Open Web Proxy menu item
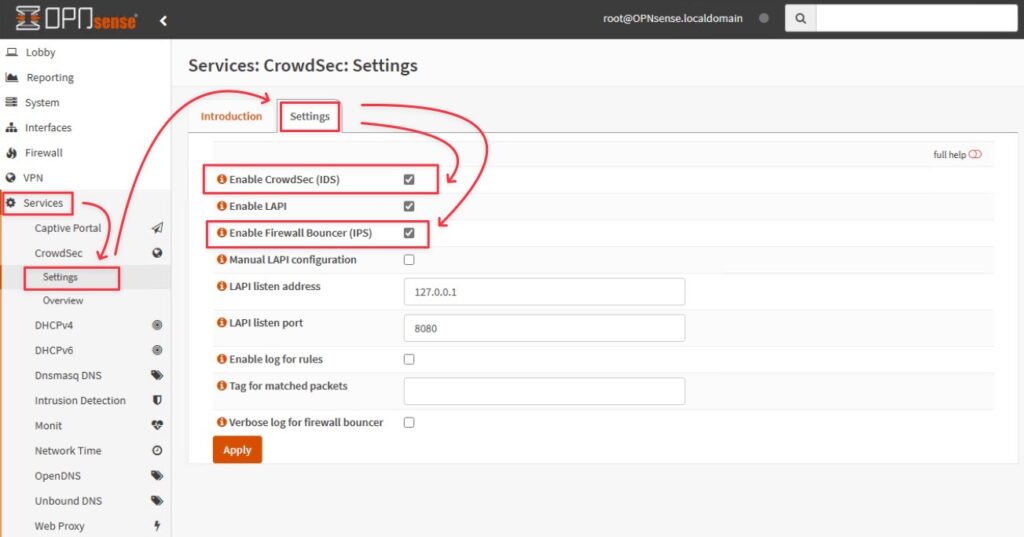1024x537 pixels. (x=59, y=526)
